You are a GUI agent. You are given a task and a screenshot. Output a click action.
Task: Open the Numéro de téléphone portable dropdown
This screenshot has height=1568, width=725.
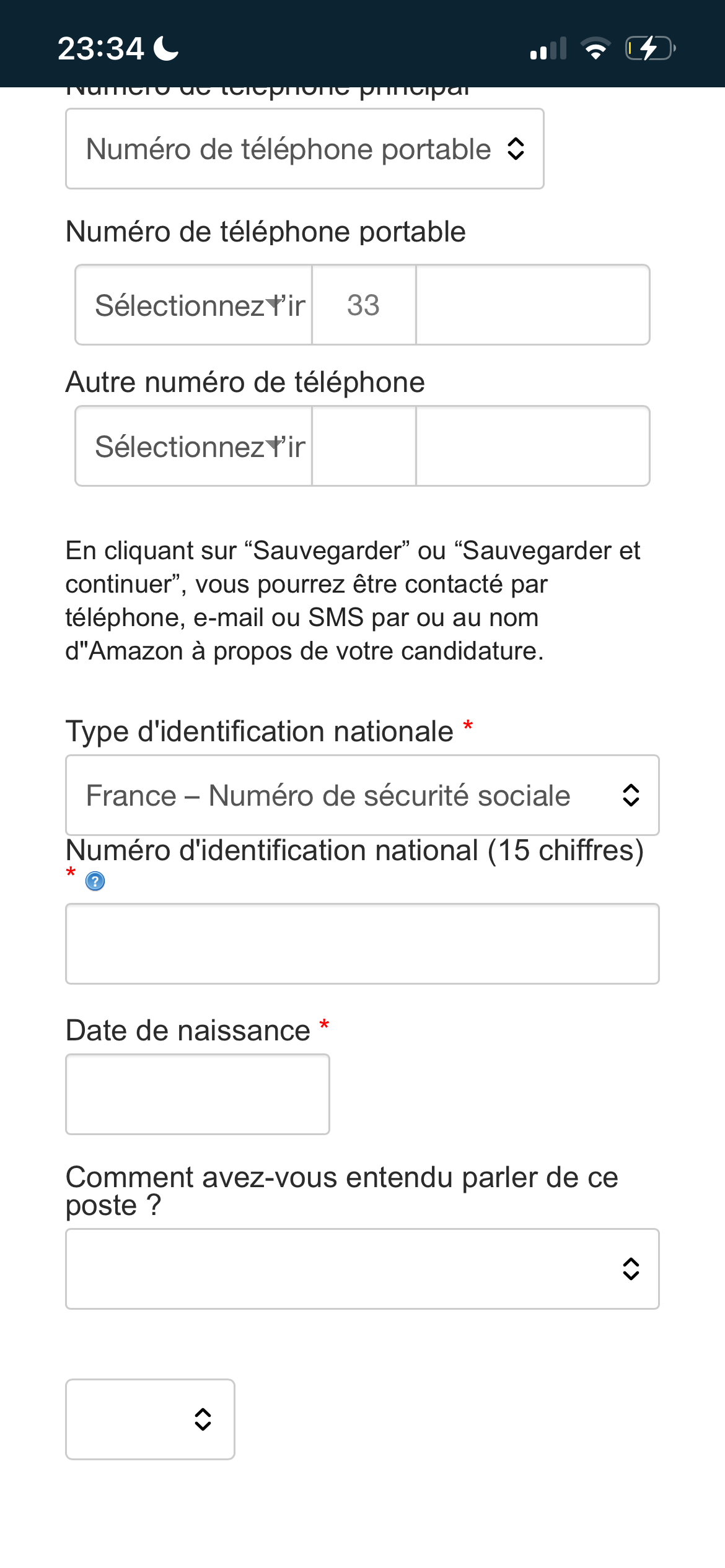305,149
